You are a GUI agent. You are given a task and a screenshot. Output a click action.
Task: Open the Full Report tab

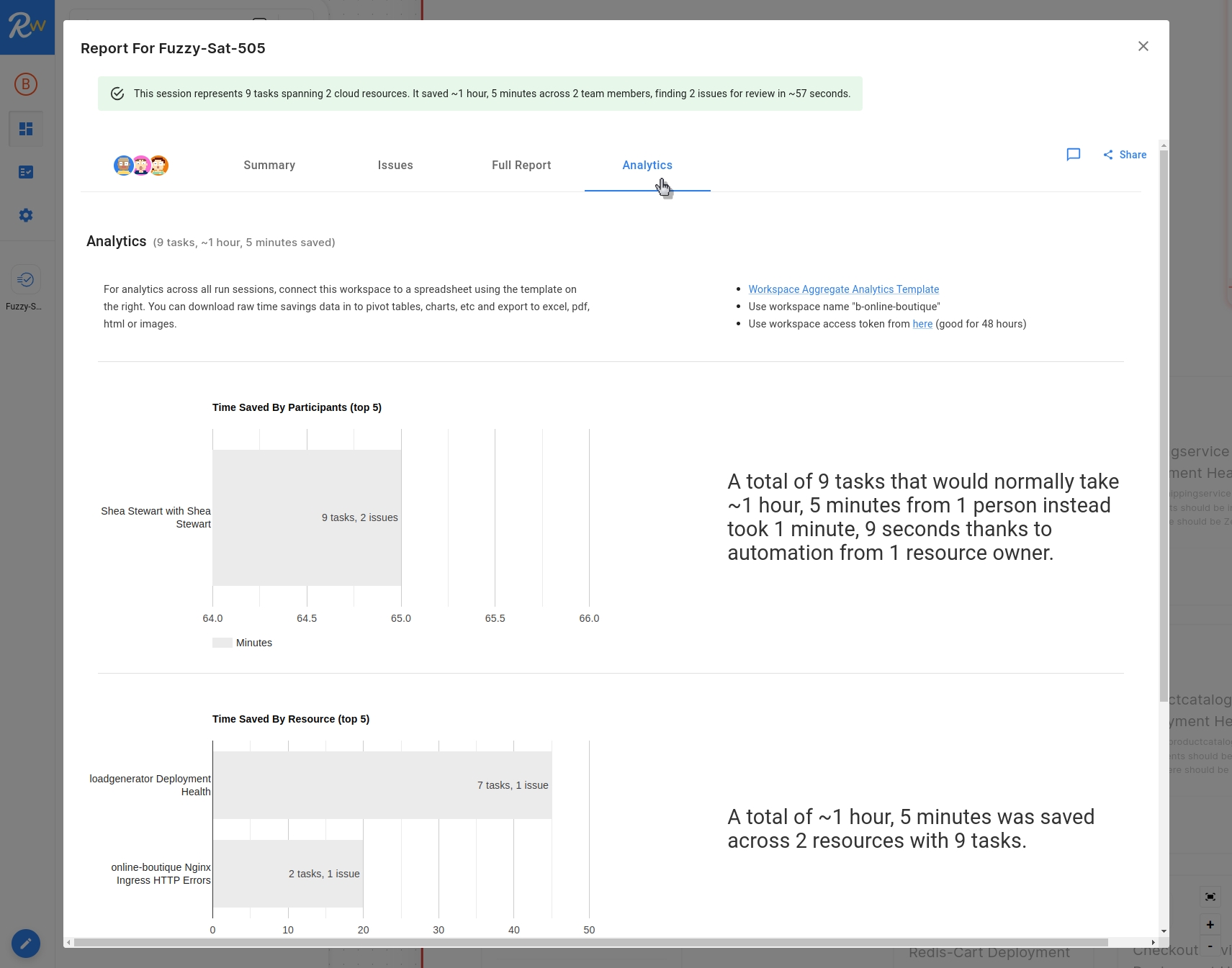[x=521, y=166]
